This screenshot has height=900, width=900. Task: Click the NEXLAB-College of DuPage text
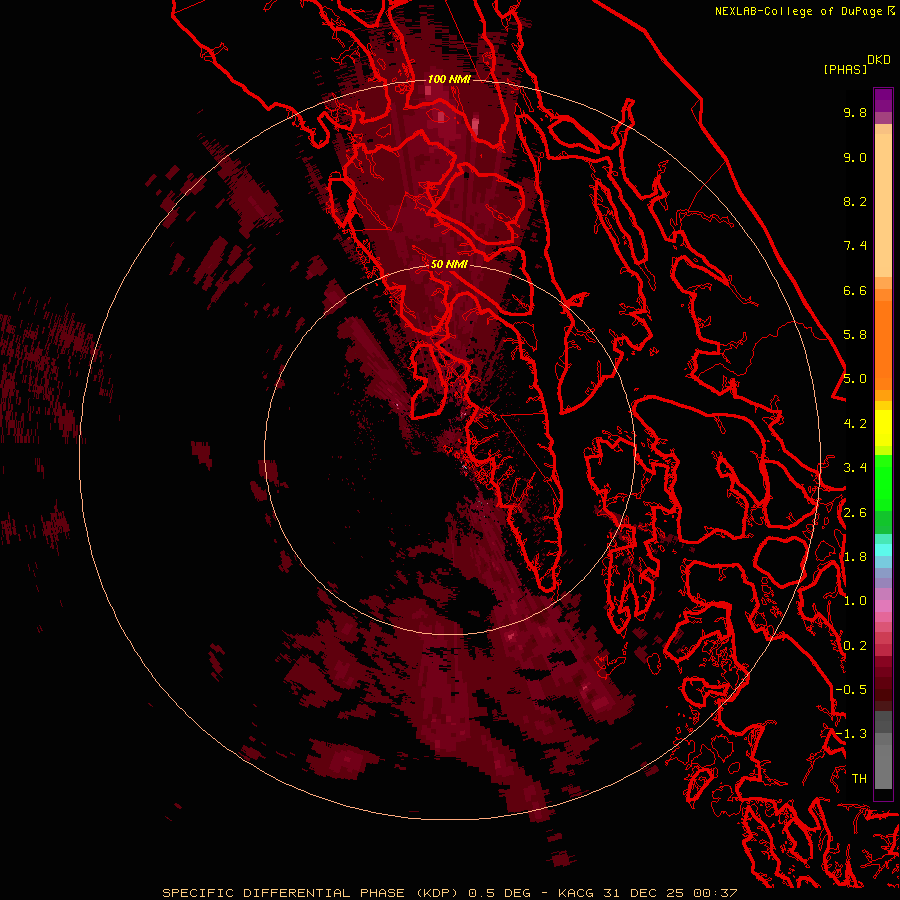[800, 11]
